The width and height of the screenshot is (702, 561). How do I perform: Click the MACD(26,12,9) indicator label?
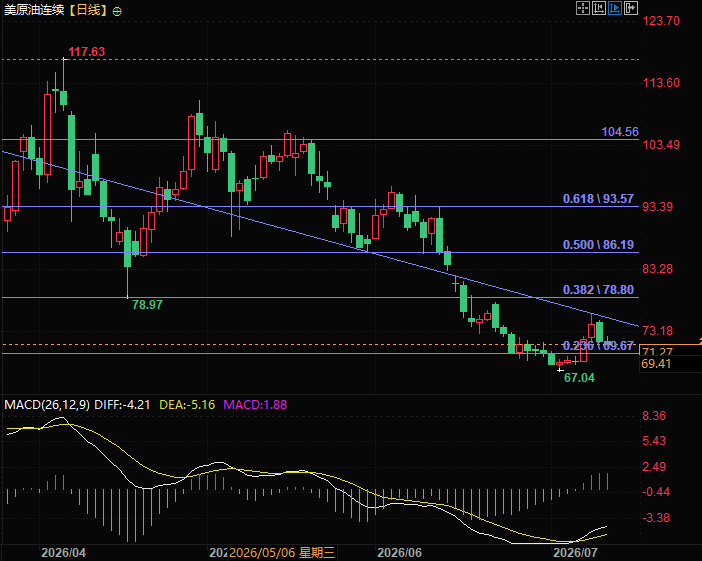pyautogui.click(x=47, y=405)
